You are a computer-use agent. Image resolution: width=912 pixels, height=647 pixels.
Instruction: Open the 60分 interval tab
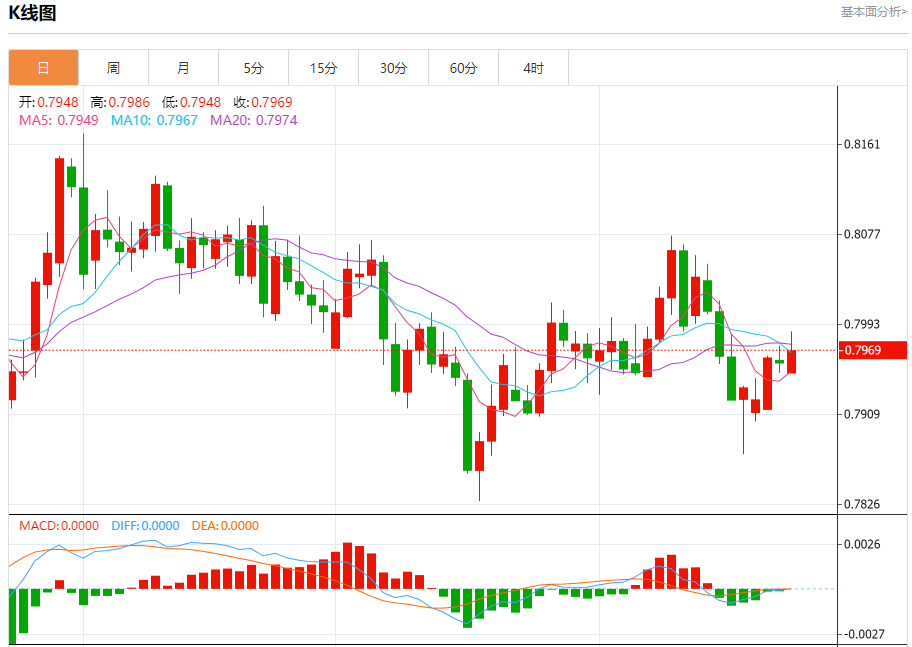tap(464, 68)
